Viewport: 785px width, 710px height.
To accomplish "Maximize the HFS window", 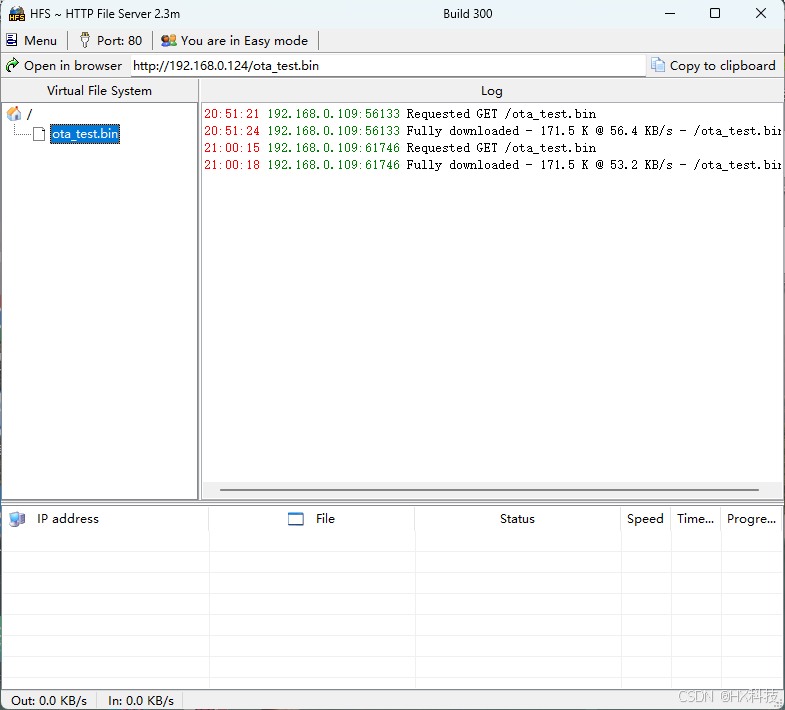I will pyautogui.click(x=715, y=14).
